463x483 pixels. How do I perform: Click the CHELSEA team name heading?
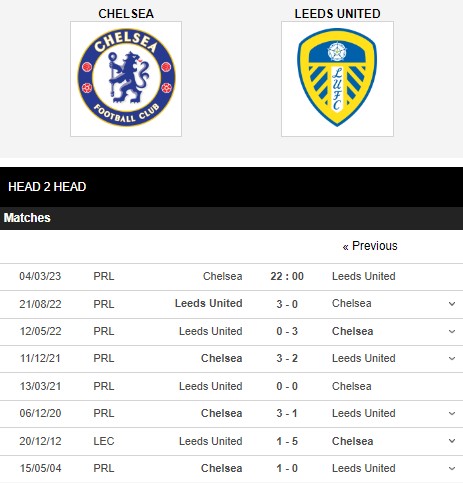click(x=126, y=14)
